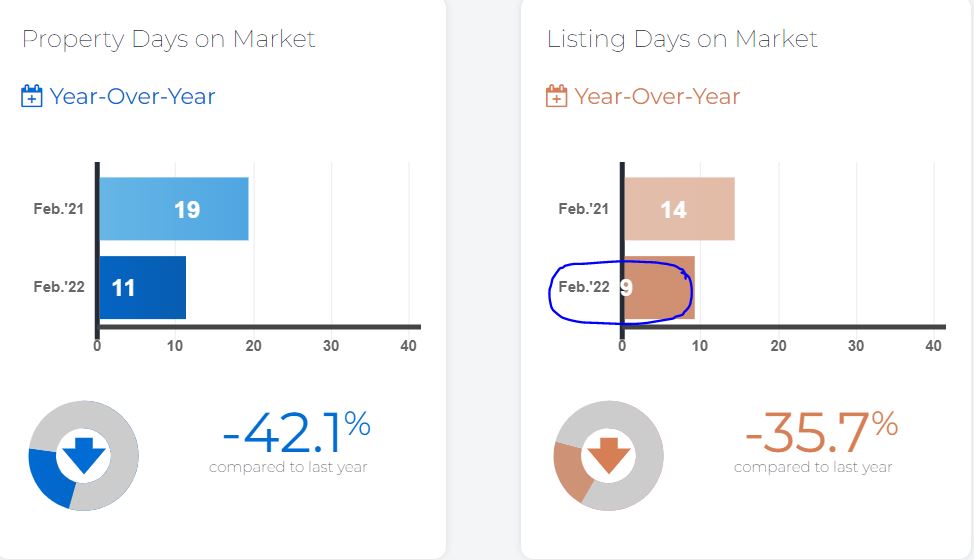Click the Feb.'21 light orange bar showing 14
The height and width of the screenshot is (560, 974).
[x=679, y=209]
